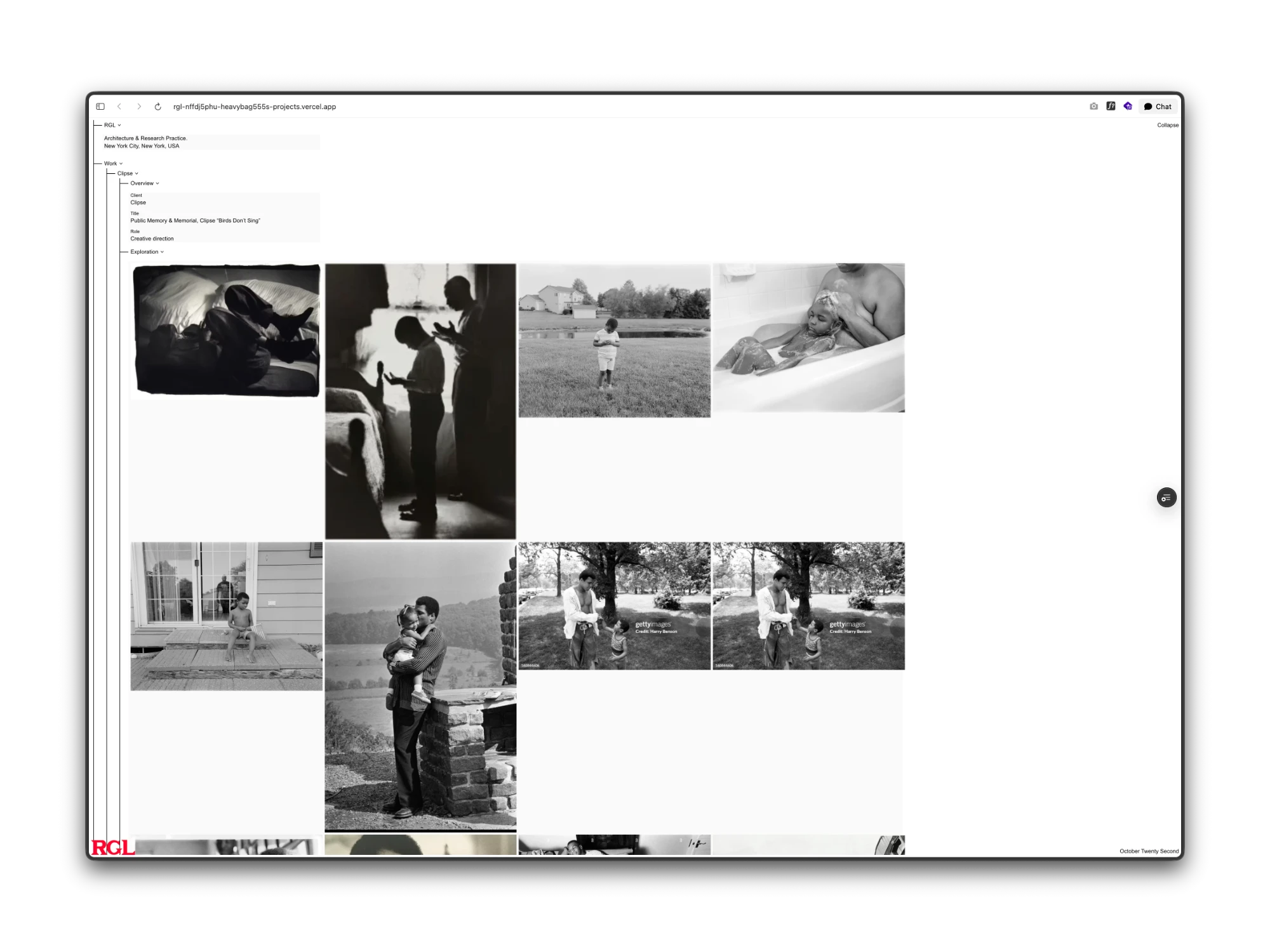Collapse the RGL root section
The image size is (1270, 952).
(112, 125)
